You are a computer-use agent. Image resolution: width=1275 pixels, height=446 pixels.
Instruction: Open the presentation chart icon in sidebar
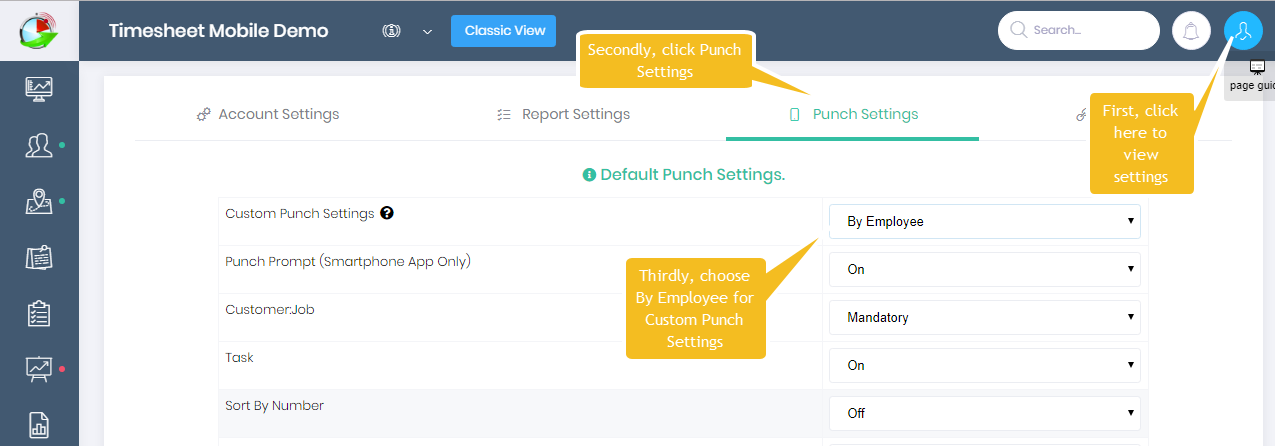click(39, 369)
